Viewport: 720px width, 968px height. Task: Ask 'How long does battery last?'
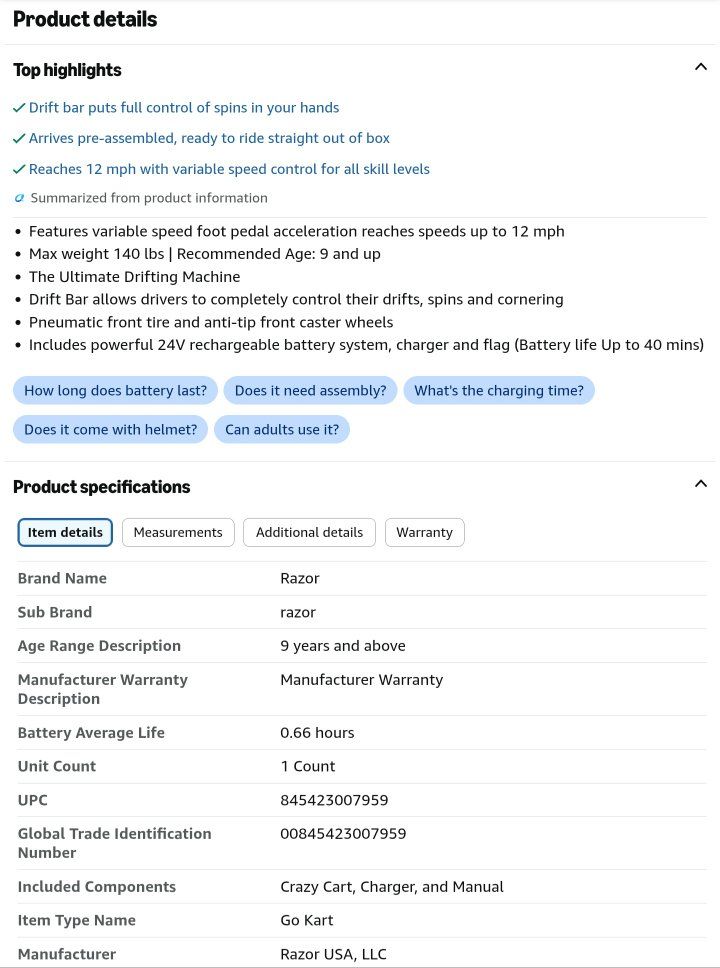click(115, 390)
